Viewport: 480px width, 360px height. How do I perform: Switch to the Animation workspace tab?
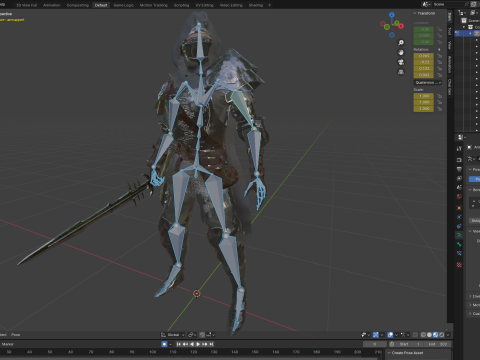click(x=52, y=5)
